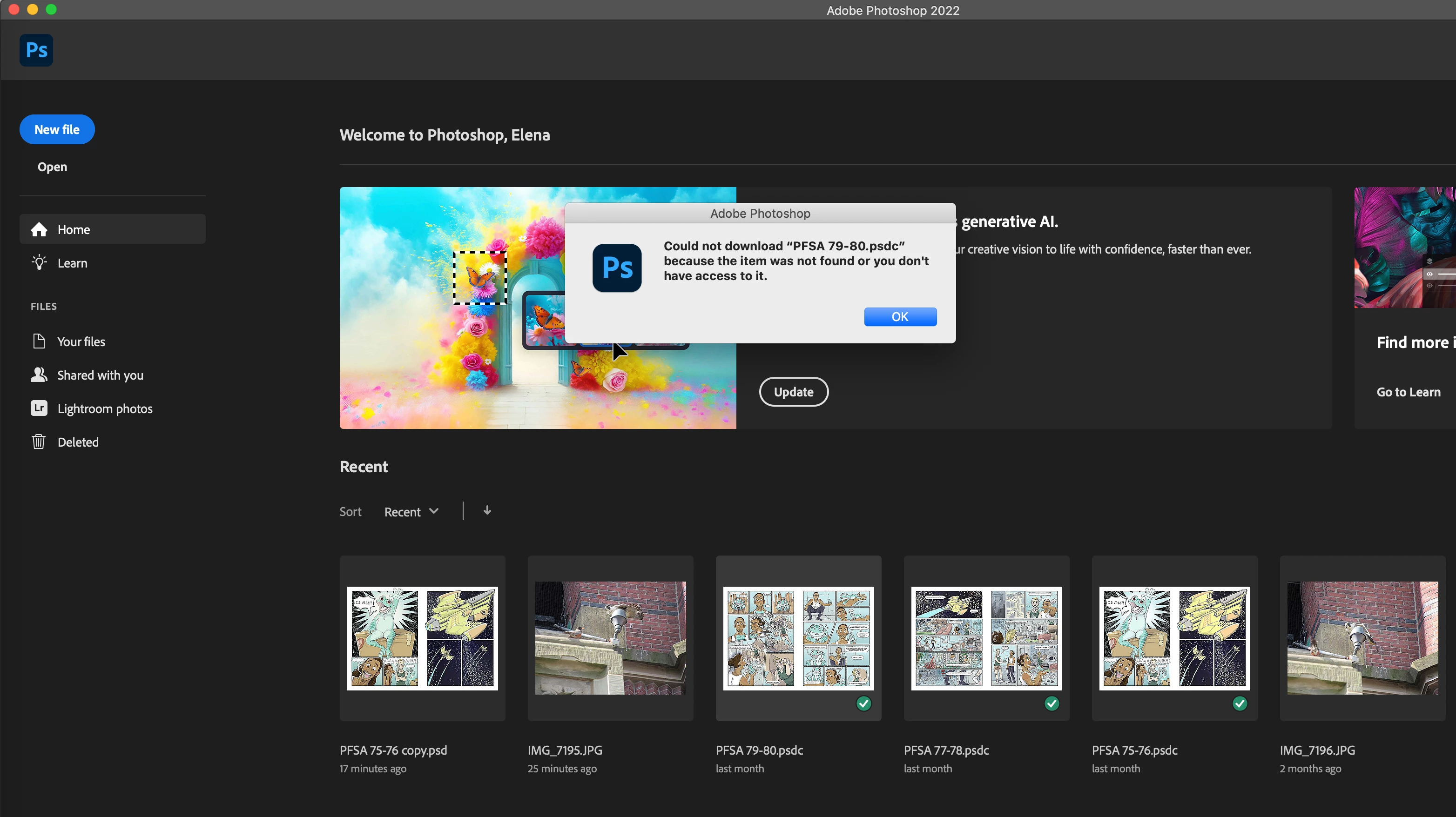This screenshot has width=1456, height=817.
Task: Click the Lightroom photos Lr icon
Action: tap(39, 408)
